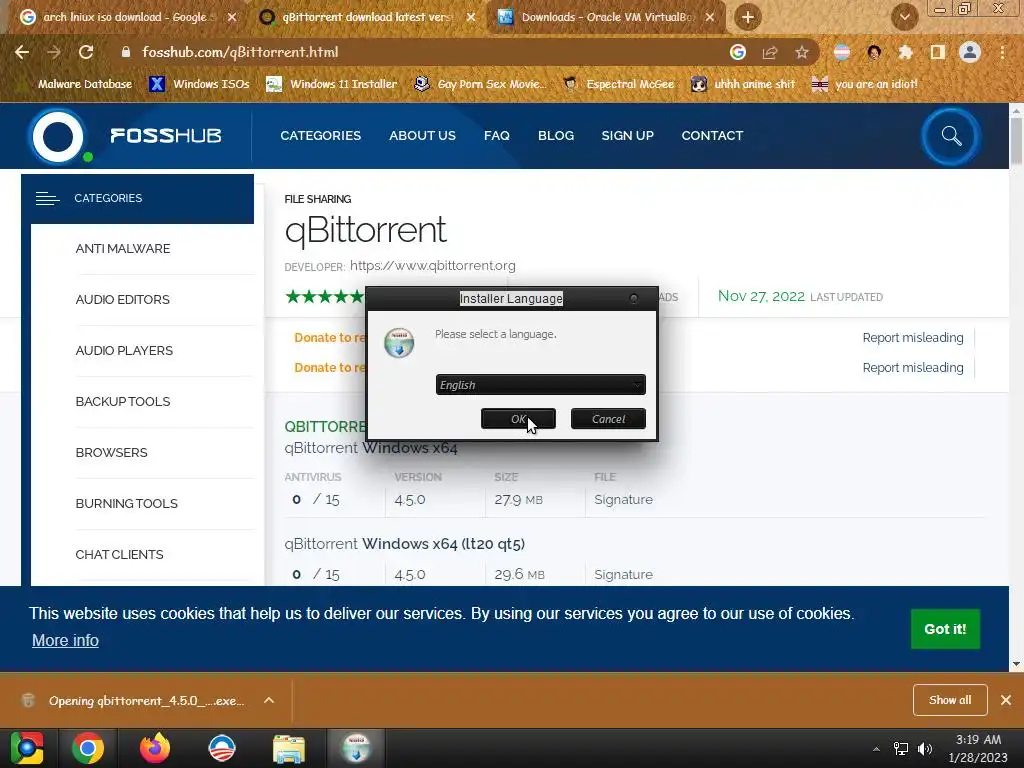This screenshot has width=1024, height=768.
Task: Open the FossHub search magnifier
Action: pos(951,136)
